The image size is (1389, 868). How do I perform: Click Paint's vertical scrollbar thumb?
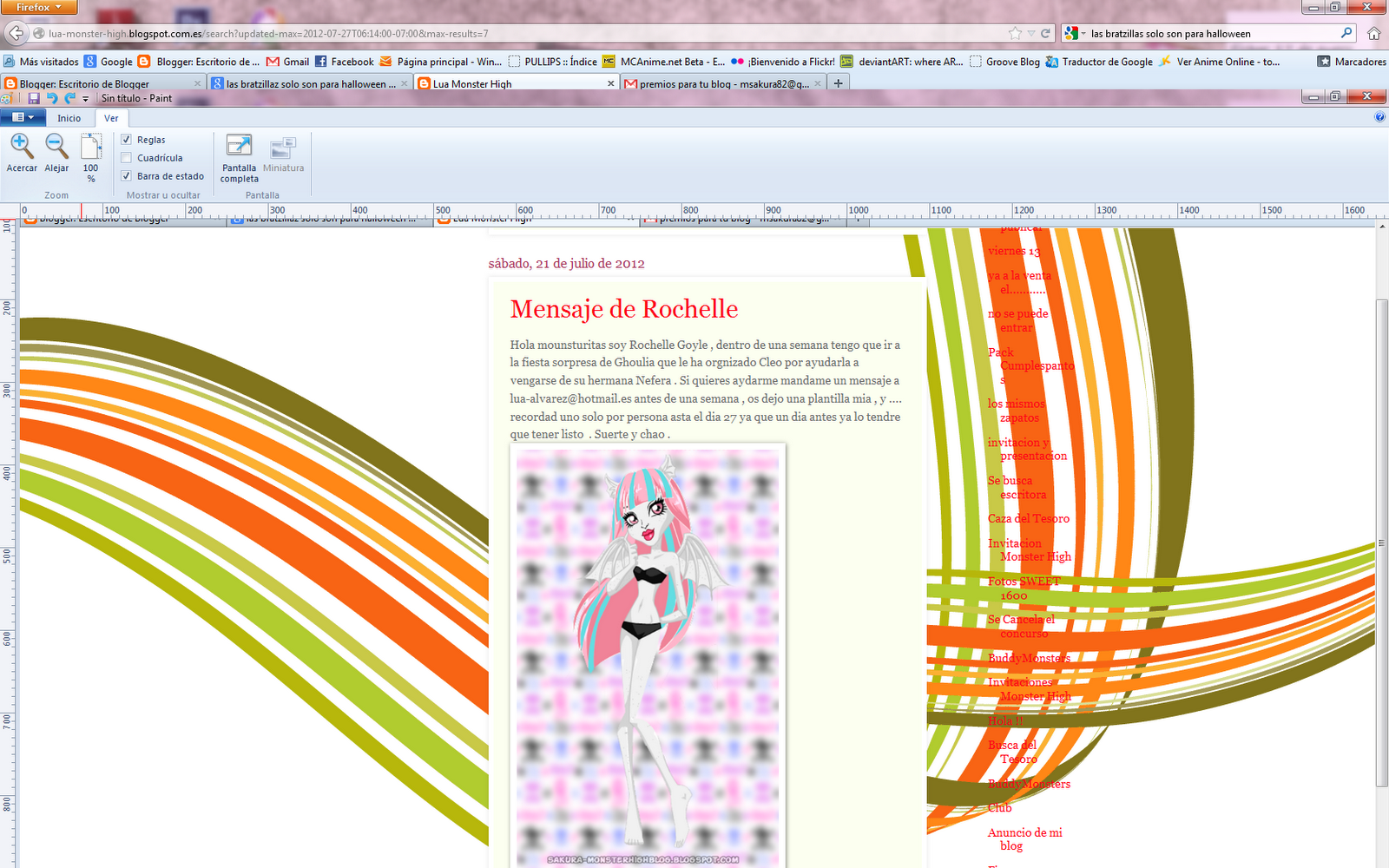(1381, 542)
